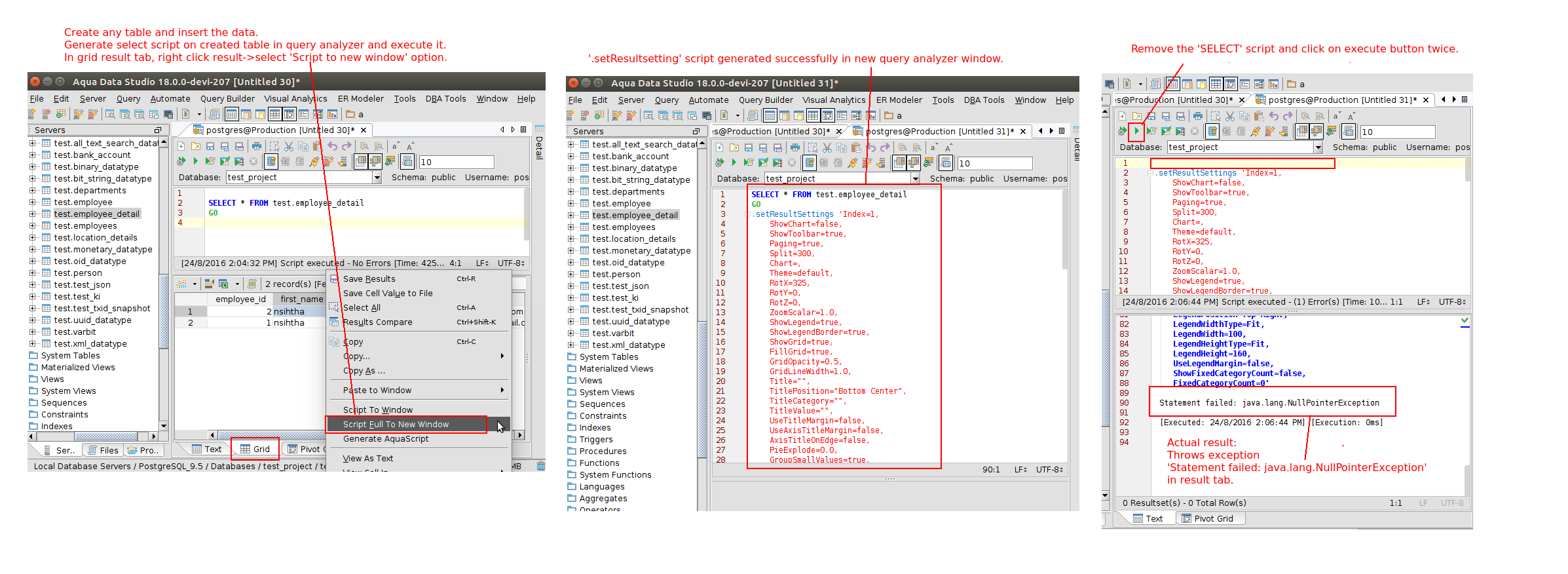Click Execute play icon in error-result screenshot
This screenshot has height=574, width=1568.
pyautogui.click(x=1136, y=131)
